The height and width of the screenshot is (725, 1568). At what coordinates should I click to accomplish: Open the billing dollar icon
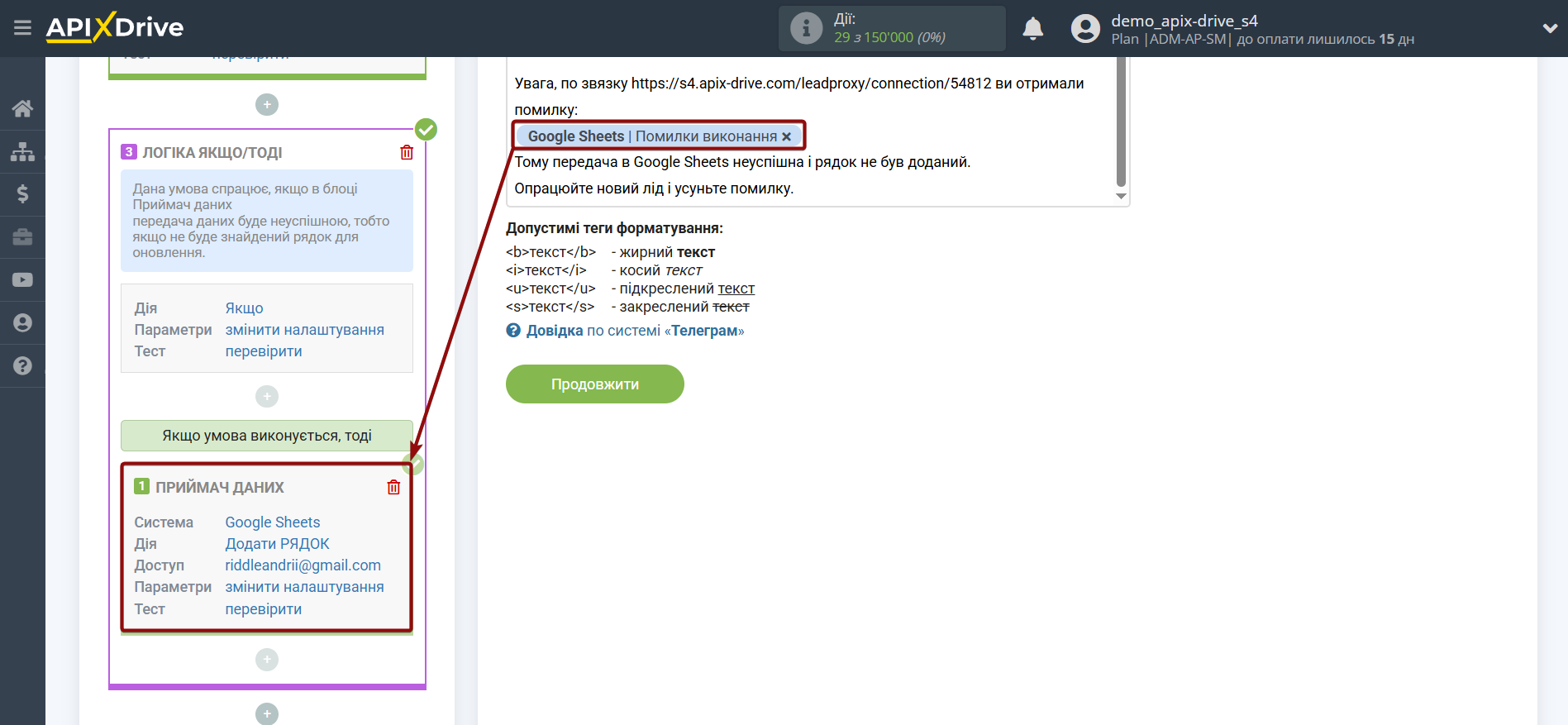point(22,194)
